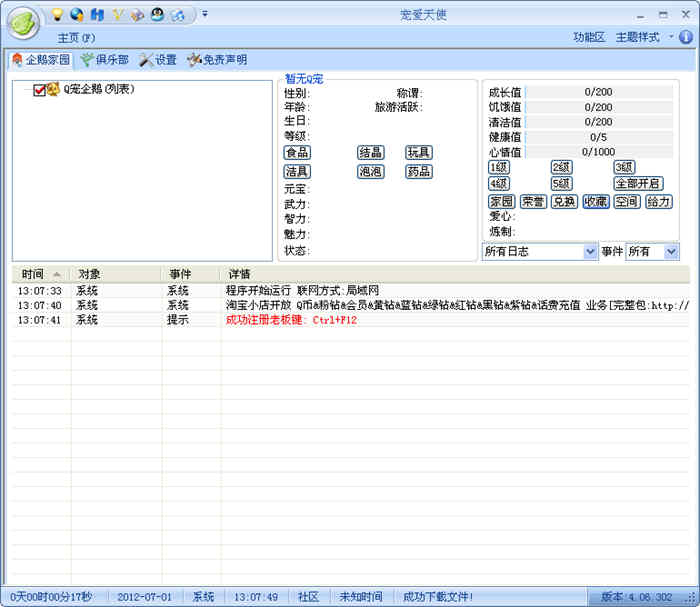The image size is (700, 607).
Task: Click the cat icon beside Q宠企鹅 list
Action: pos(53,89)
